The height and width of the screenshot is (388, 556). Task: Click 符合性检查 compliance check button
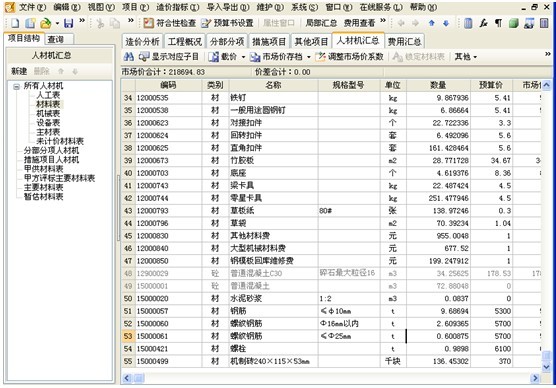click(170, 23)
